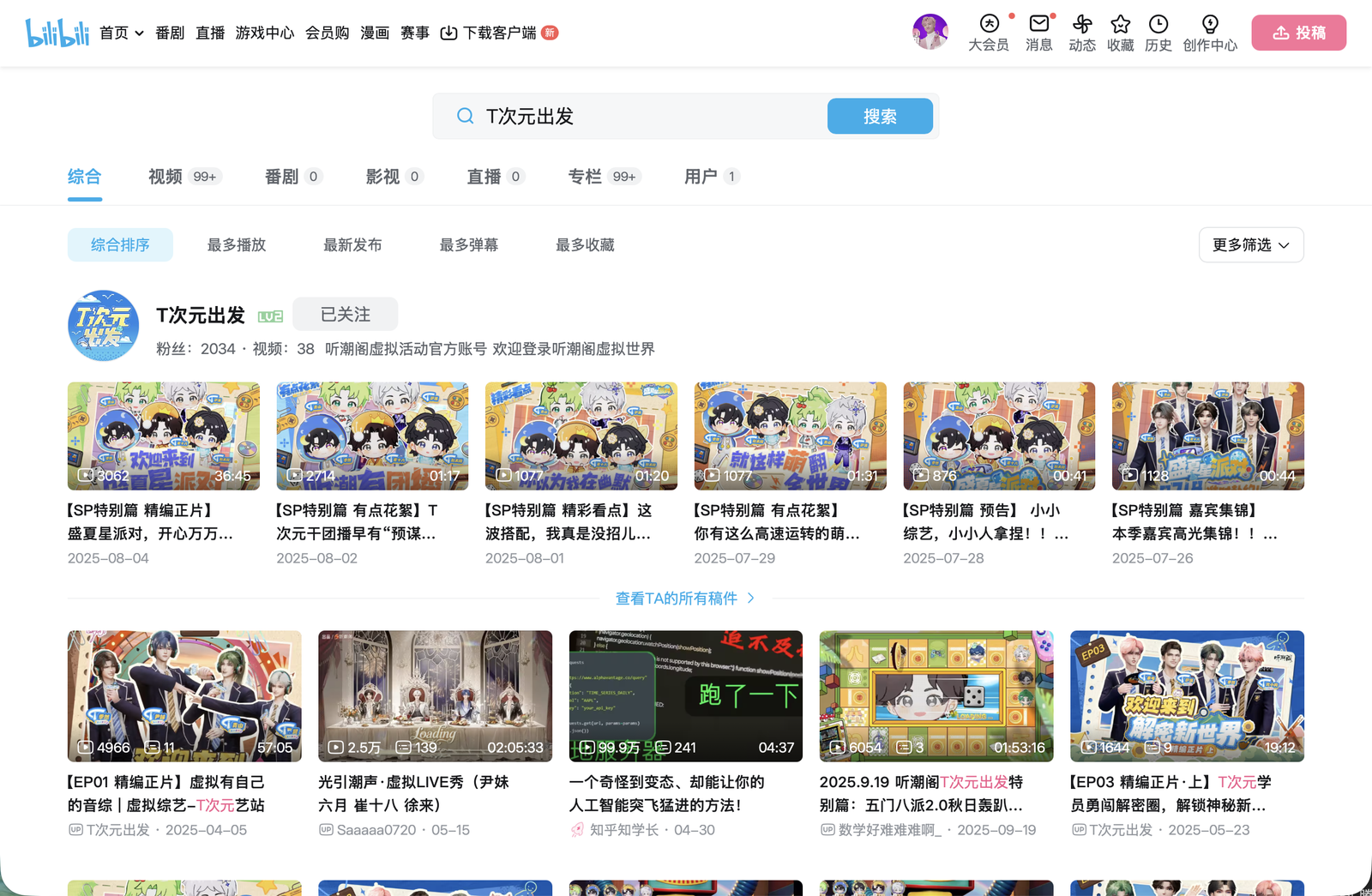Click title 2025.9.19 听潮阁T次元出发特别篇
Viewport: 1372px width, 896px height.
(922, 794)
